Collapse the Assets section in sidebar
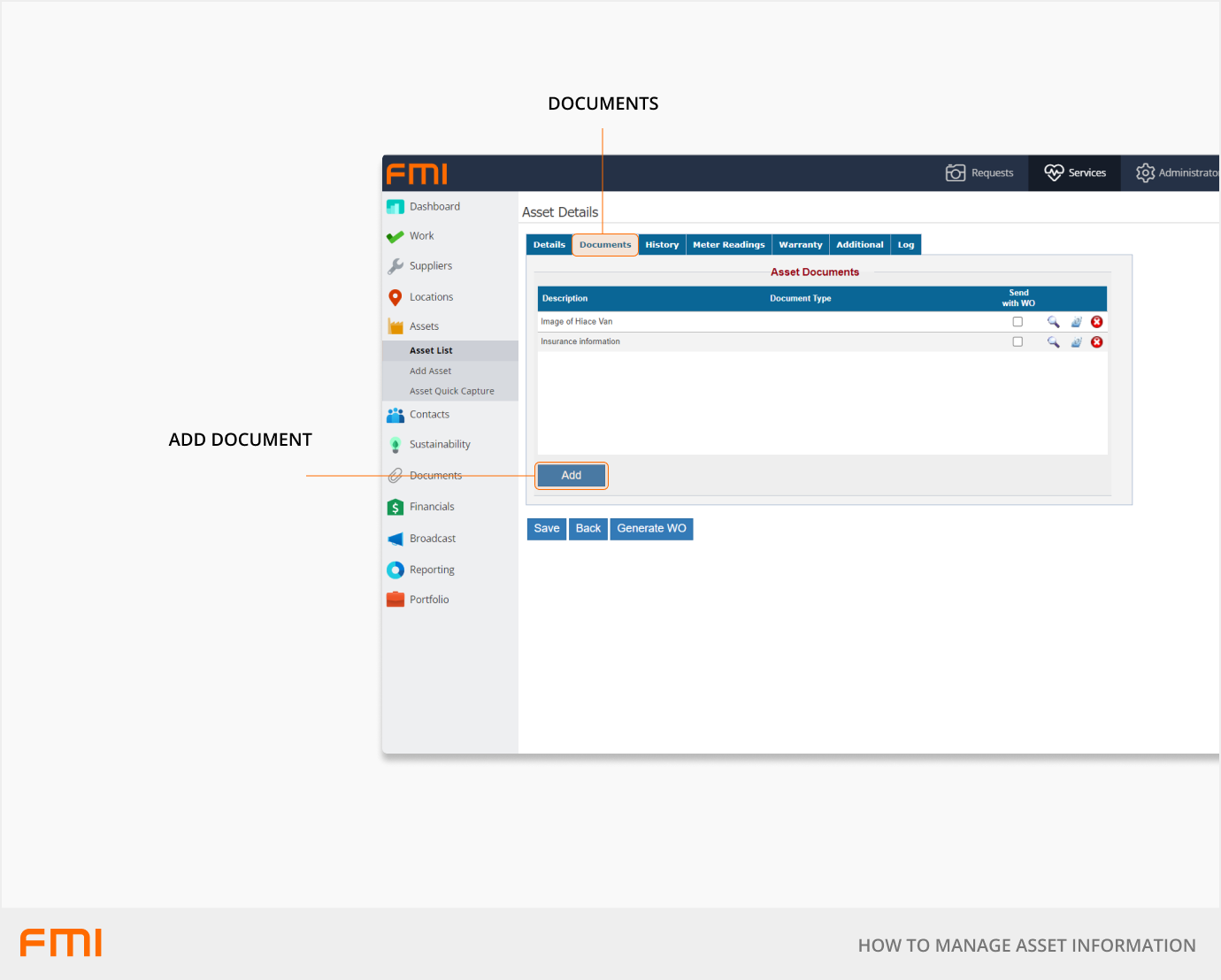This screenshot has width=1221, height=980. coord(424,326)
